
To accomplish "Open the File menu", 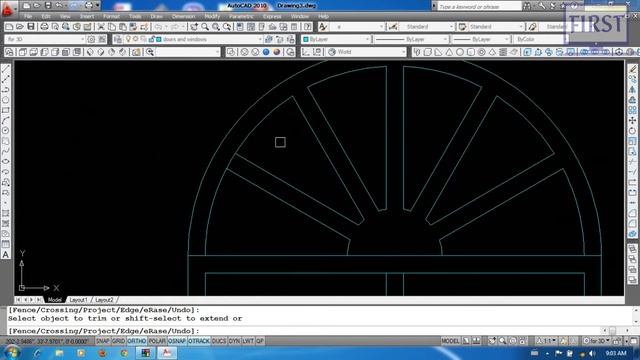I will (28, 16).
